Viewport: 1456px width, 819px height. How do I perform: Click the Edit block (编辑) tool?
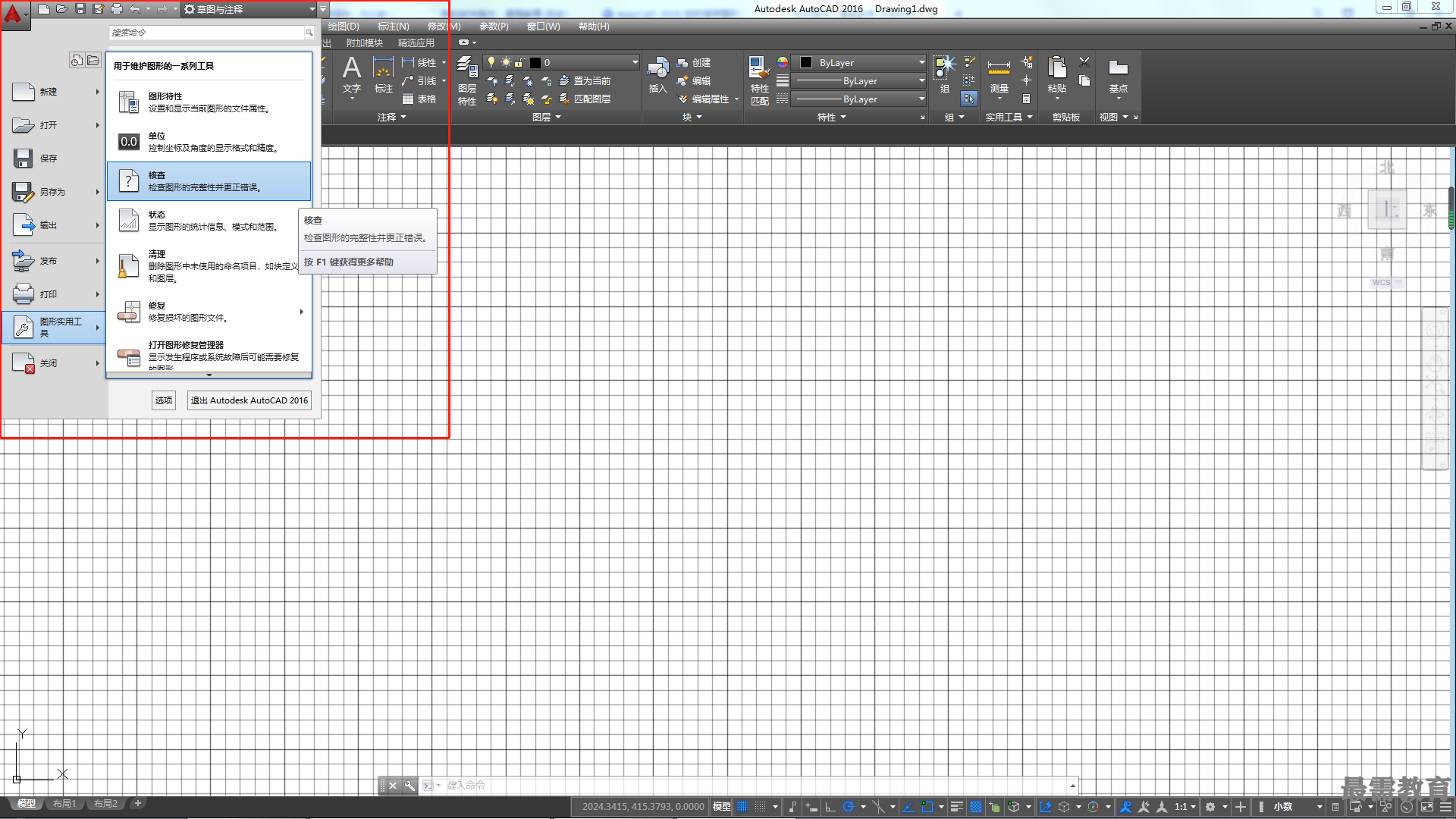pyautogui.click(x=694, y=81)
